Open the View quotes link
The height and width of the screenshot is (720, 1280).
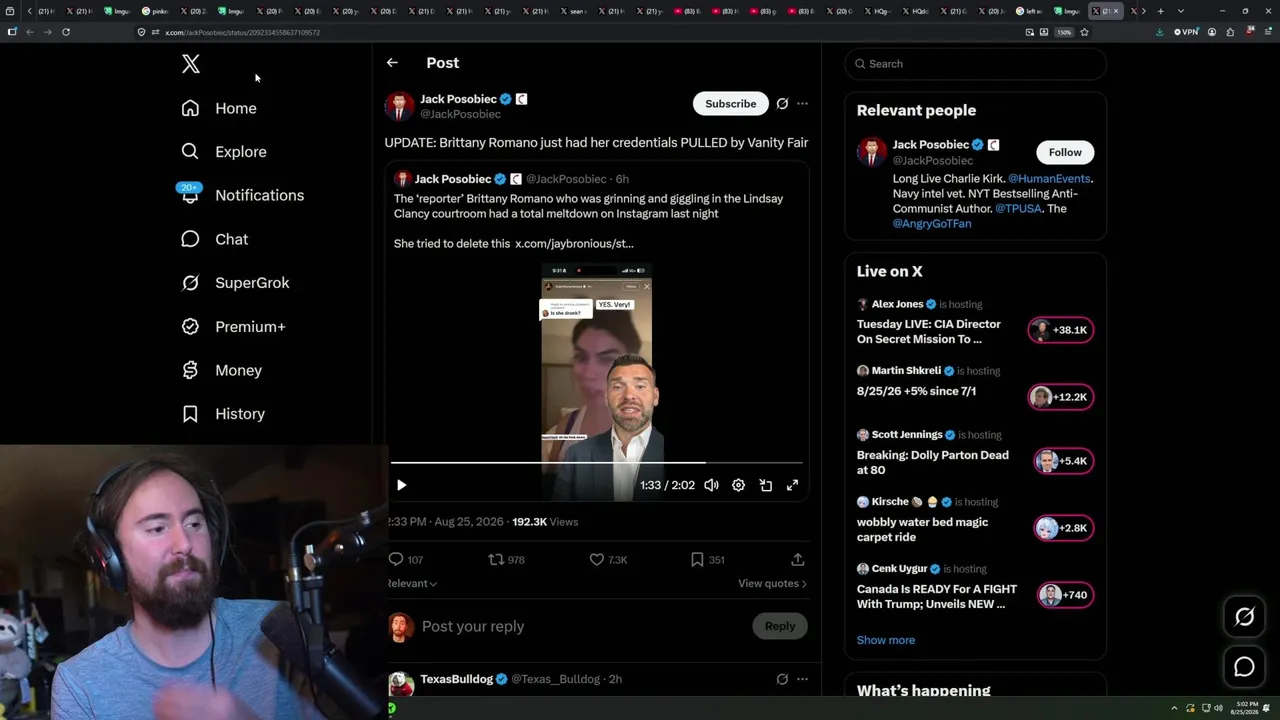772,583
